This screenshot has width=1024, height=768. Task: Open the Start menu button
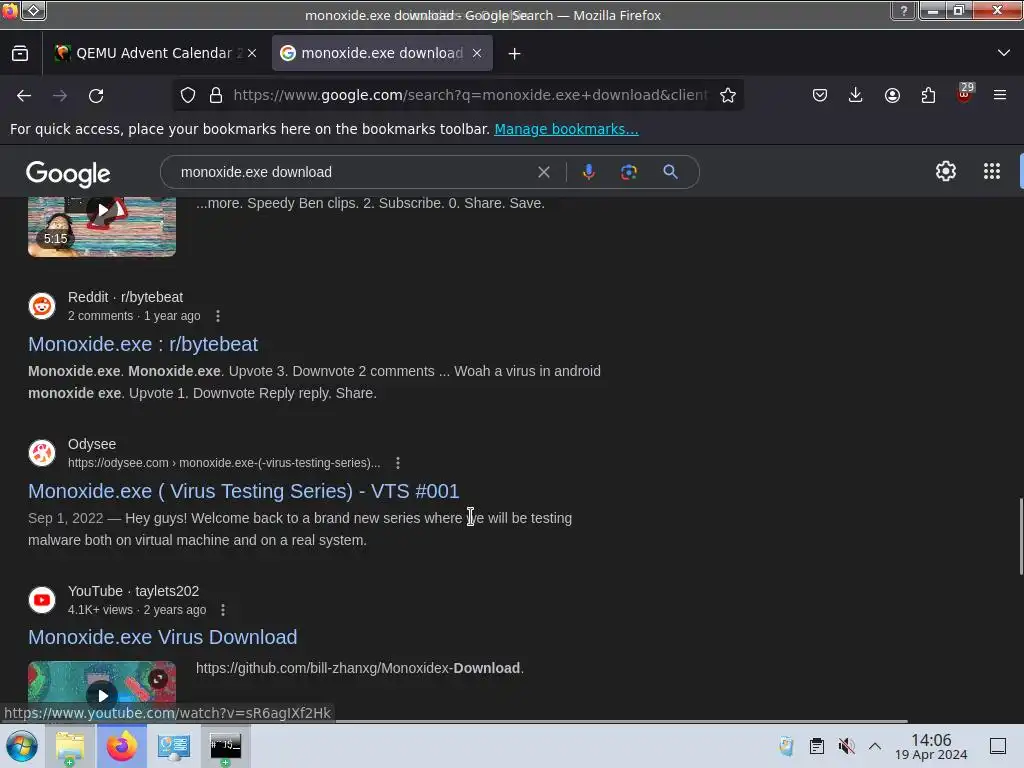click(x=22, y=746)
